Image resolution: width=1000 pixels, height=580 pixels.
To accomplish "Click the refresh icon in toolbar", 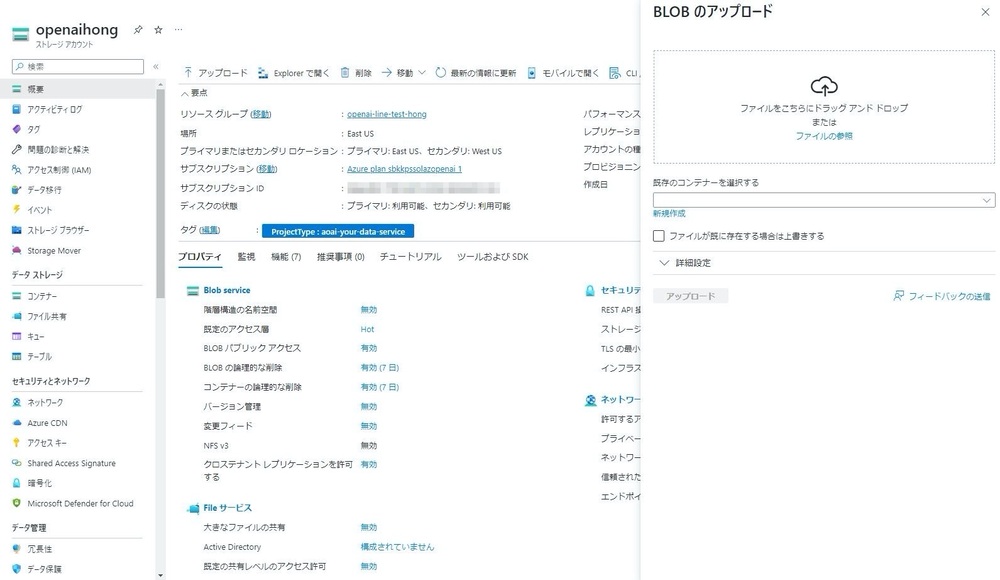I will 441,73.
